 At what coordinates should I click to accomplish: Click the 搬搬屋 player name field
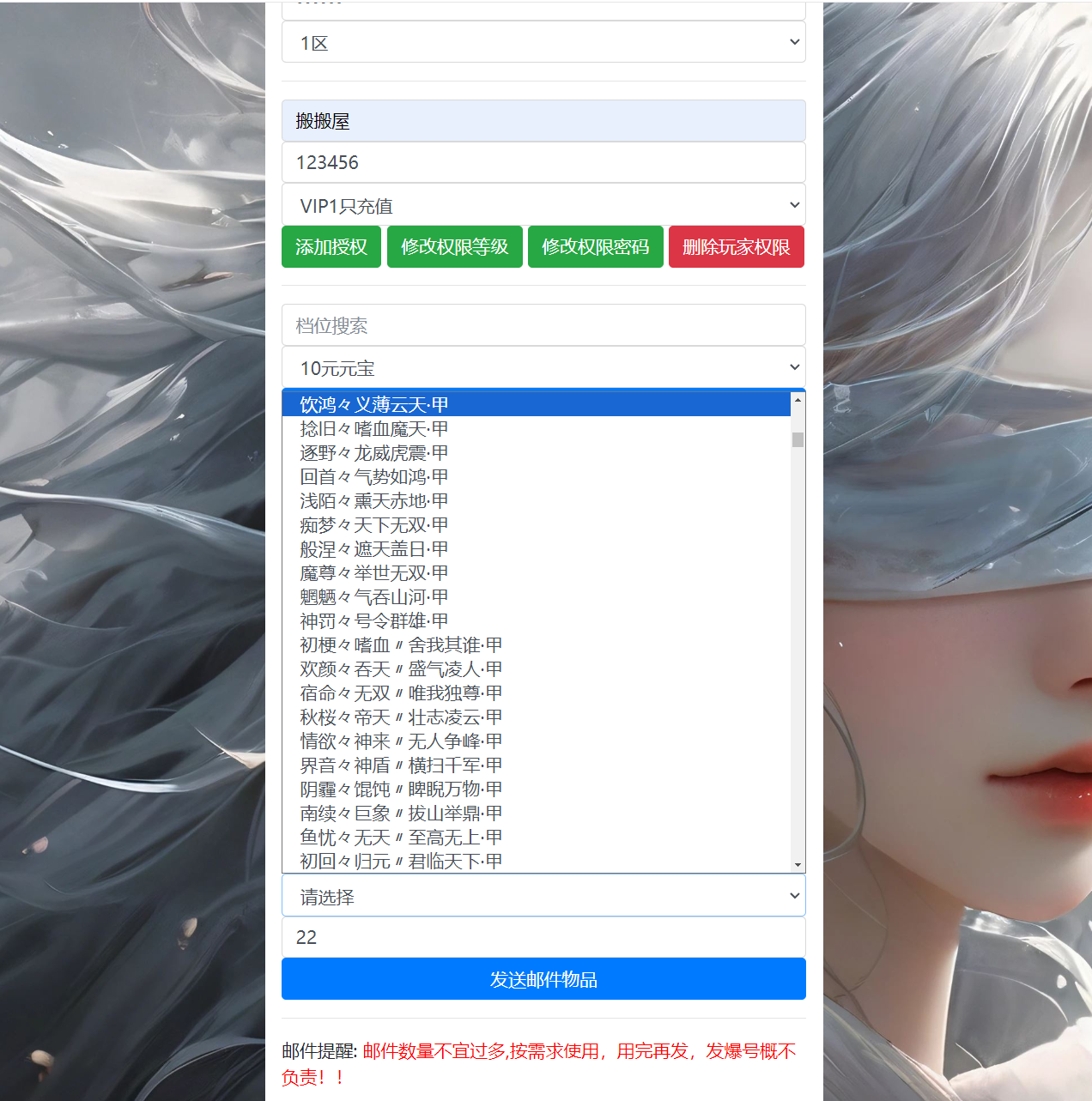[x=543, y=121]
